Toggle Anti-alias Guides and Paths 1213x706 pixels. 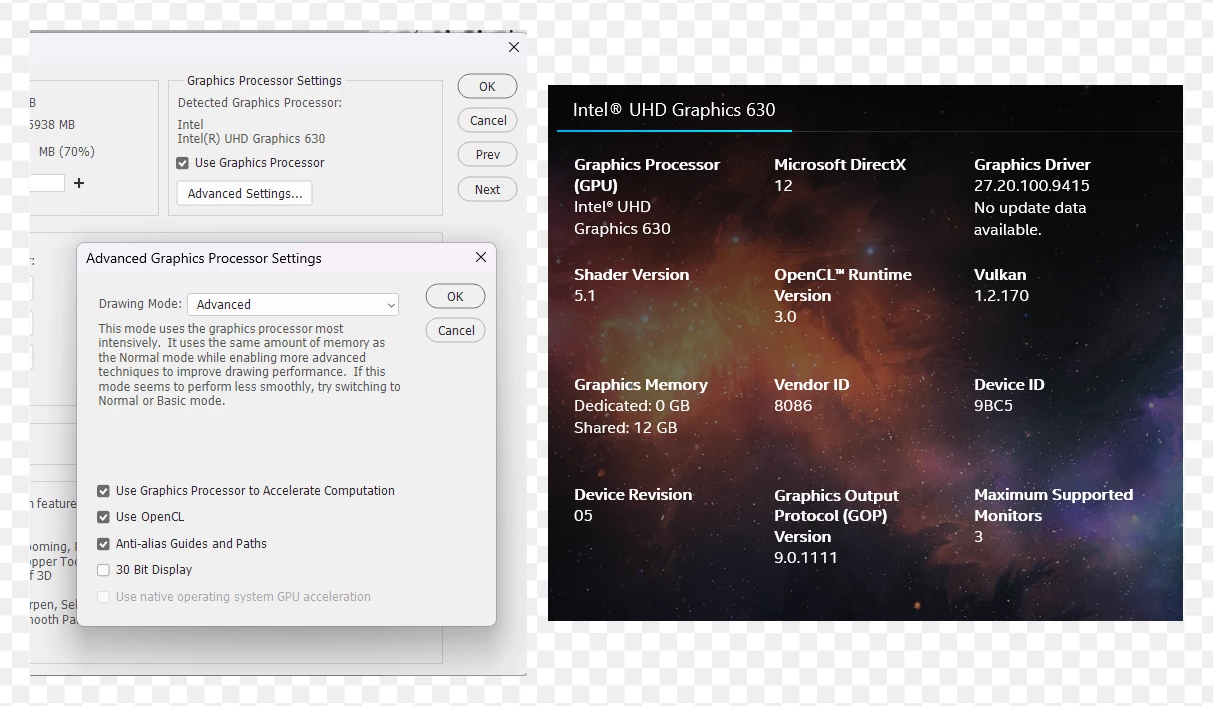coord(103,544)
